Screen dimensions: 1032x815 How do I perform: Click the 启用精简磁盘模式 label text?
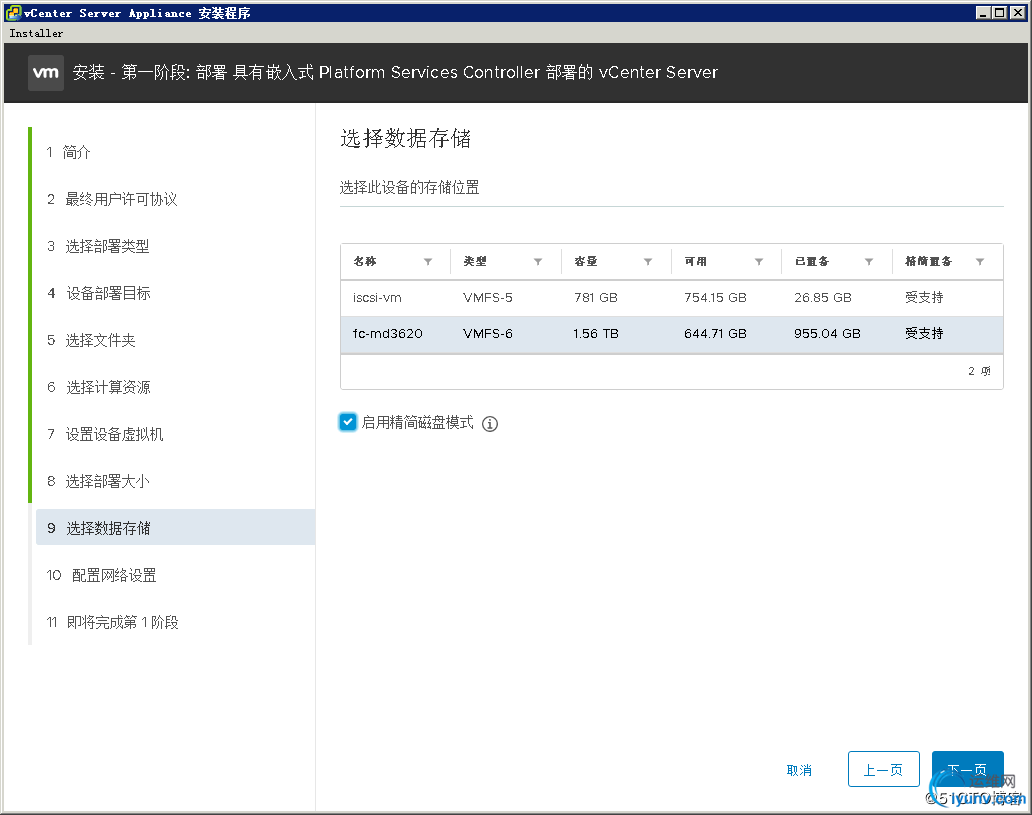[417, 423]
